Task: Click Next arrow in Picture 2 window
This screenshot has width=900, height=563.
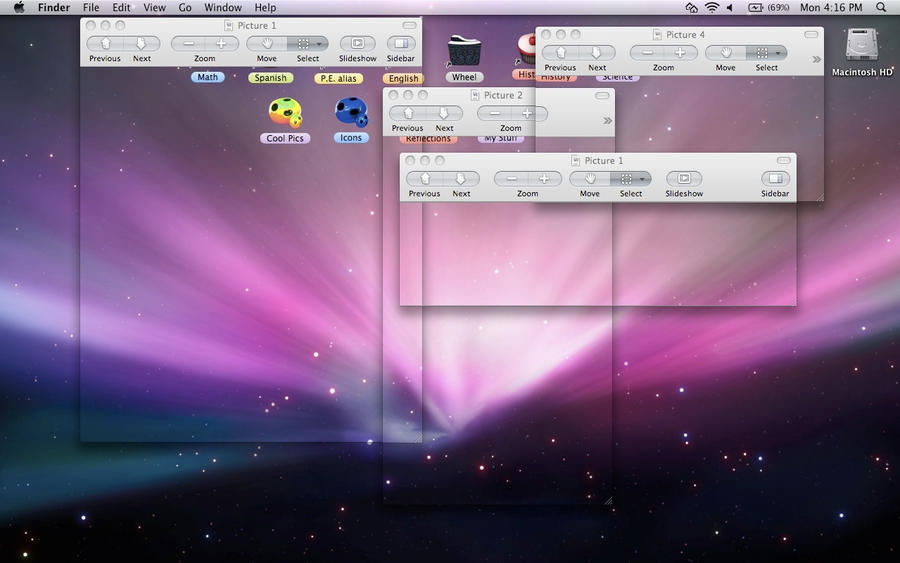Action: point(444,114)
